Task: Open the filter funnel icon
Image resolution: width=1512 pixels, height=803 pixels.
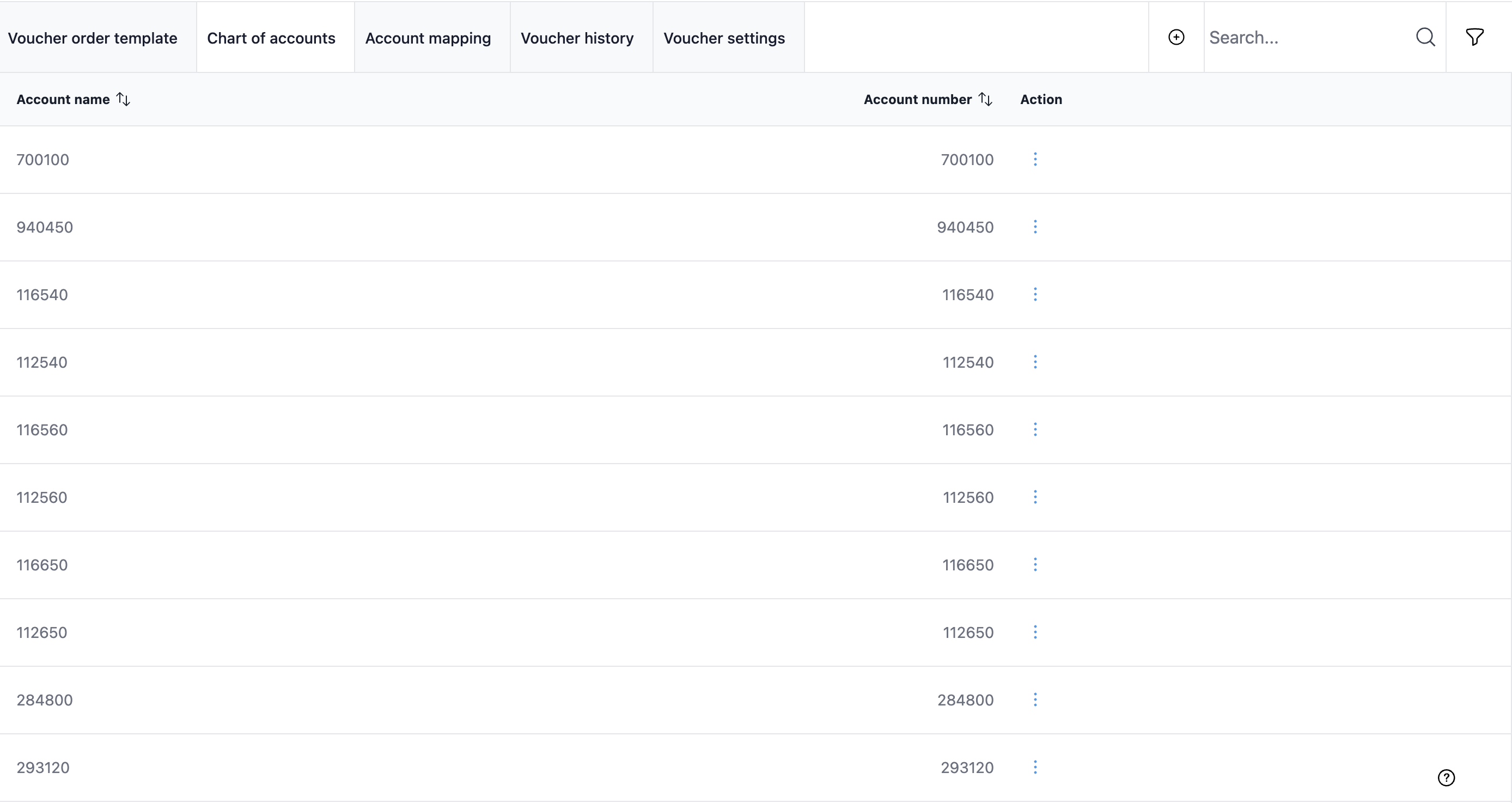Action: tap(1475, 37)
